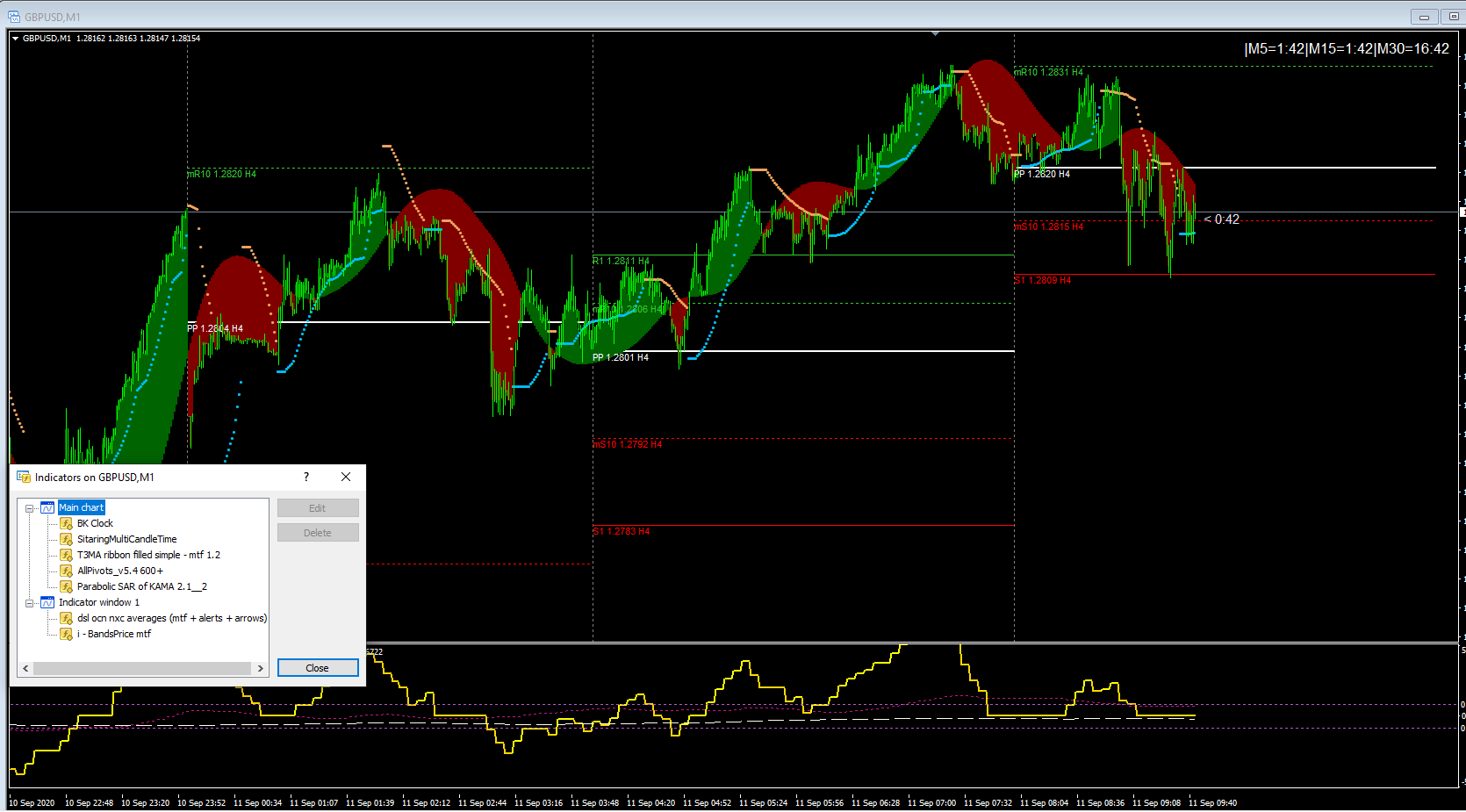1466x812 pixels.
Task: Select the i - BandsPrice mtf entry
Action: (x=114, y=634)
